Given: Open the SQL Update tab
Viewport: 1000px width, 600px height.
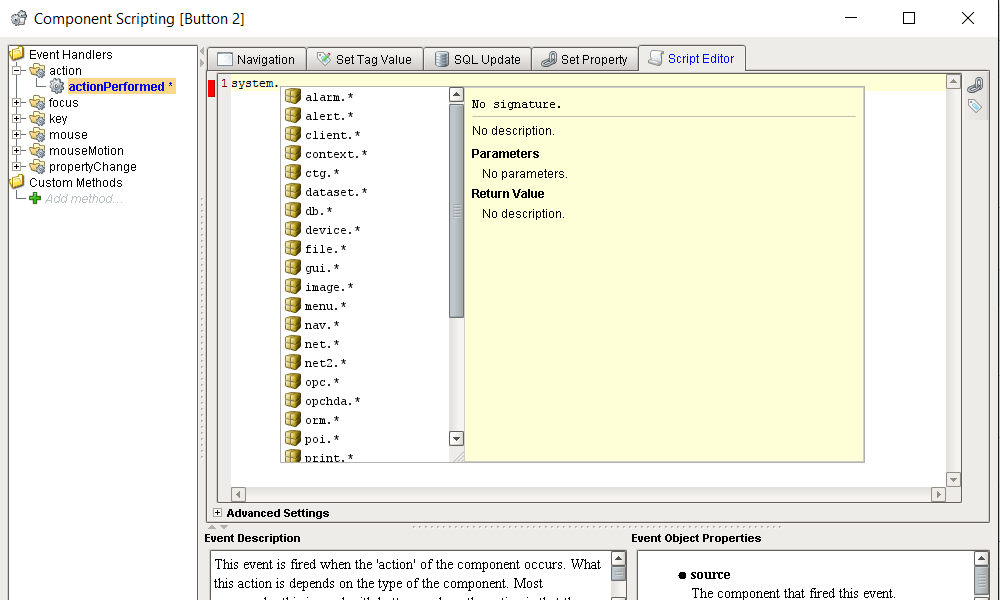Looking at the screenshot, I should pyautogui.click(x=478, y=59).
